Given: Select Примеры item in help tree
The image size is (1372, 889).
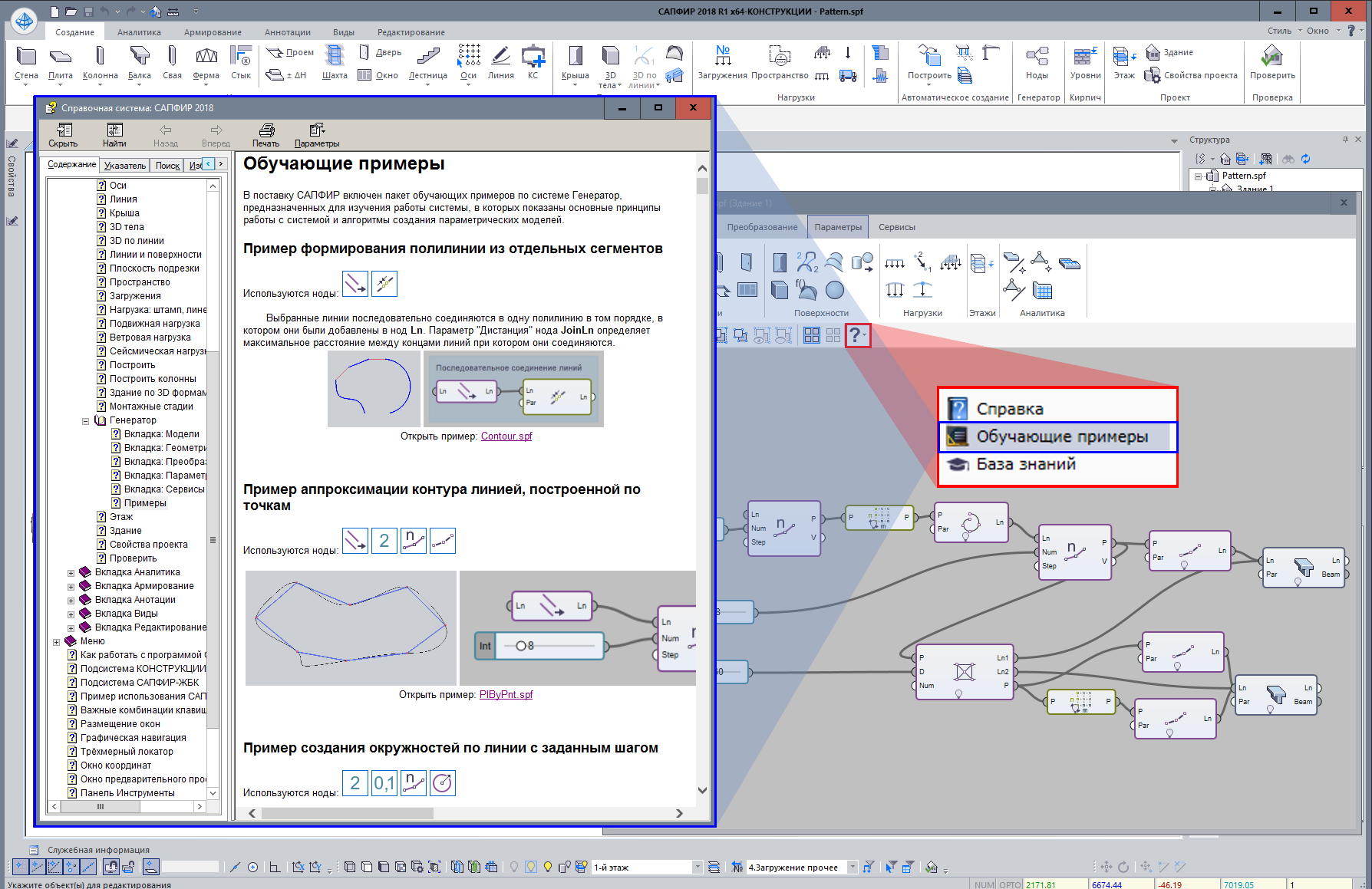Looking at the screenshot, I should point(145,503).
